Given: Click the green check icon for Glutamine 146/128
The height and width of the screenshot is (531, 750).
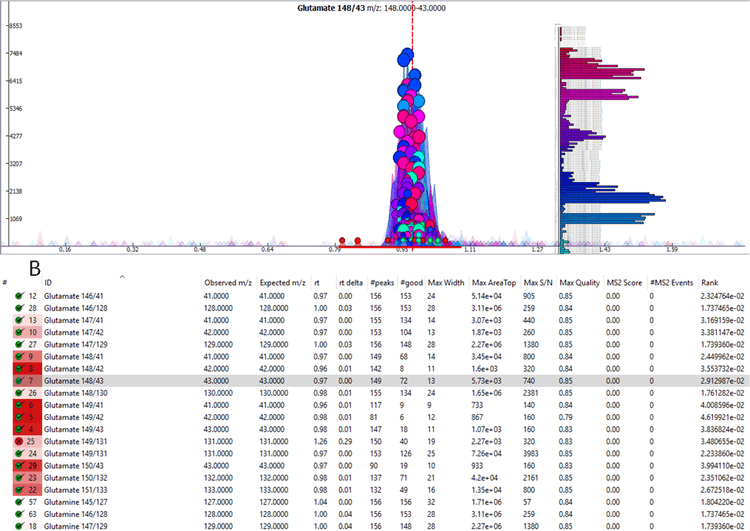Looking at the screenshot, I should [x=19, y=513].
